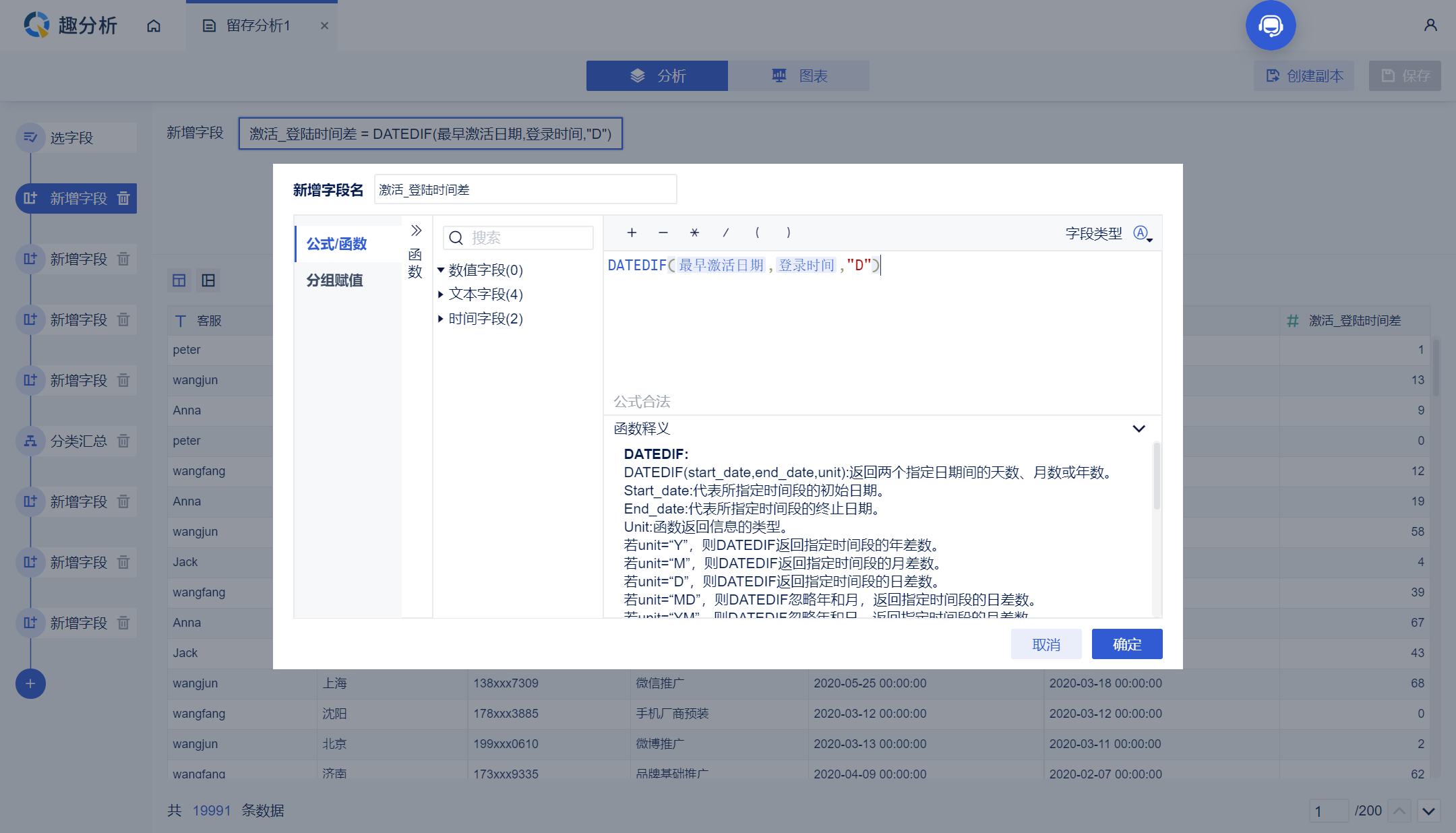Switch to the 分组赋值 tab
1456x833 pixels.
335,280
